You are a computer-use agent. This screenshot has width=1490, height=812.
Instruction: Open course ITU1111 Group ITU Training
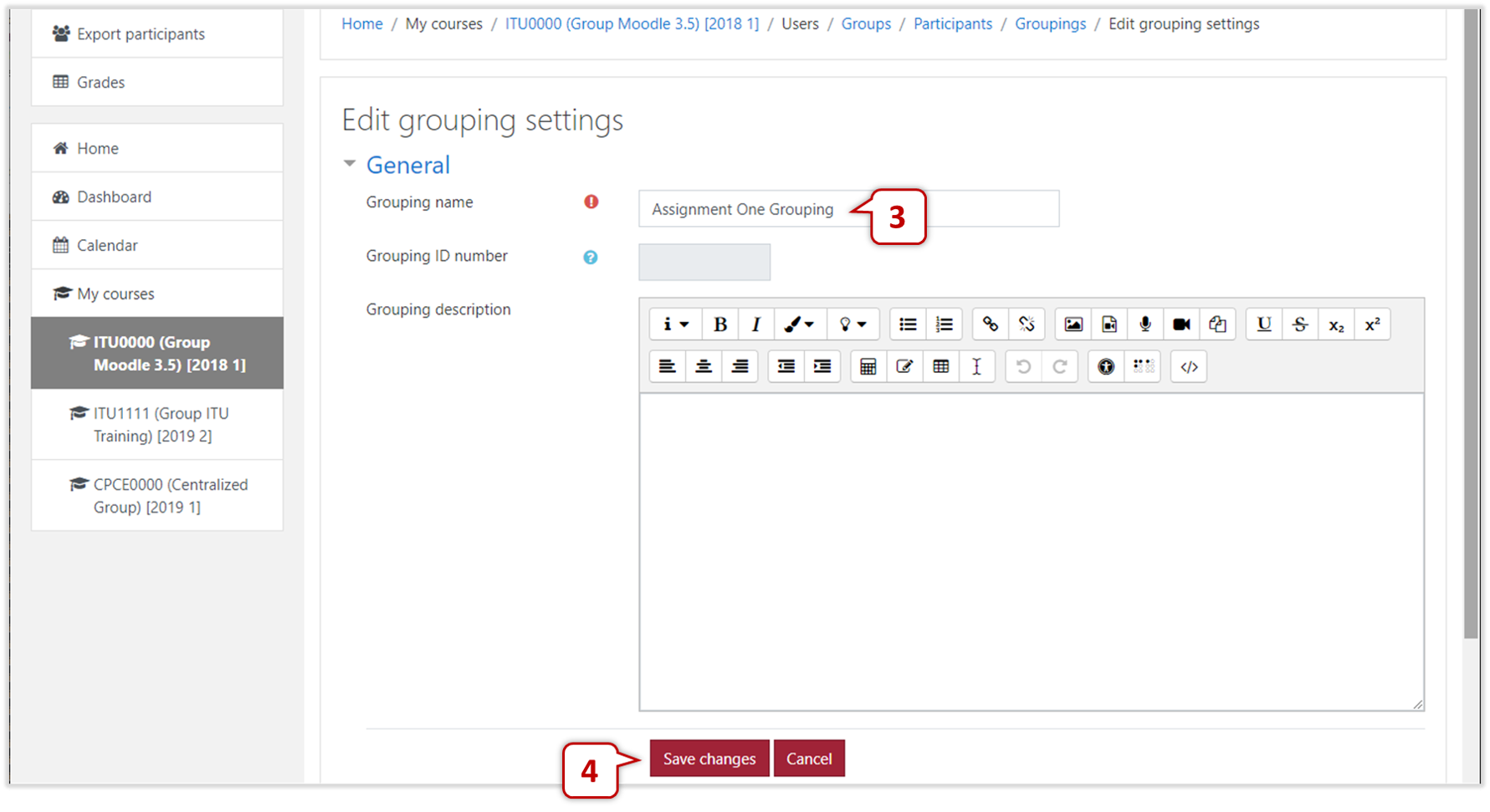[x=157, y=424]
